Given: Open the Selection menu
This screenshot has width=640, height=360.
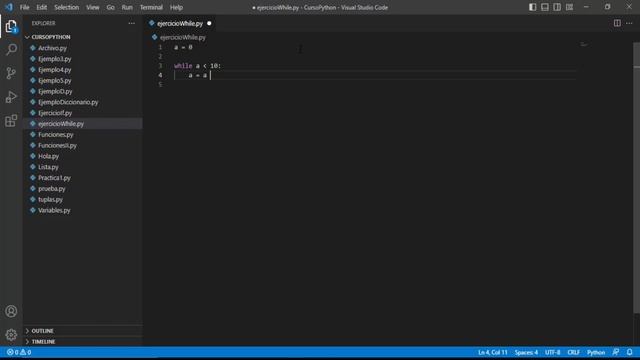Looking at the screenshot, I should pyautogui.click(x=67, y=7).
